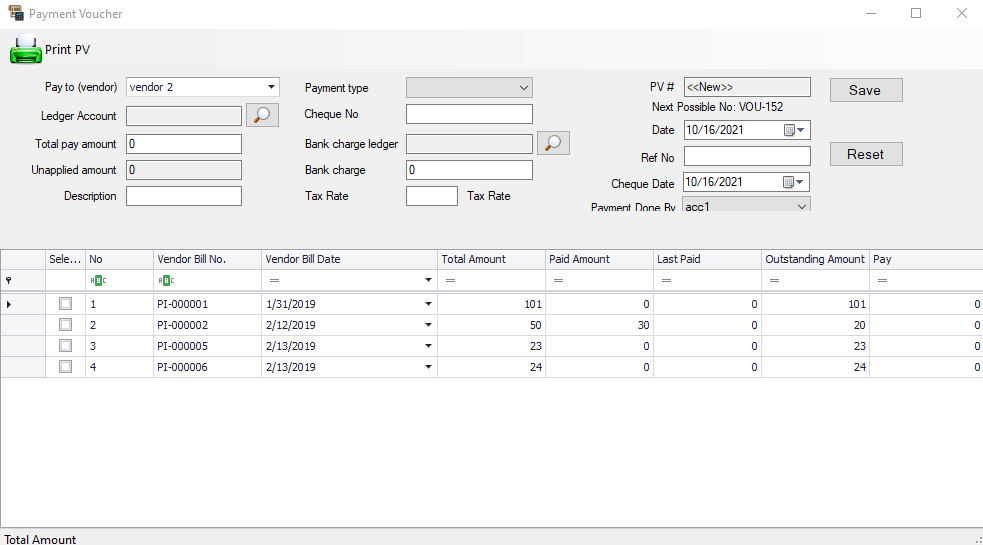Expand the Pay to (vendor) dropdown
983x545 pixels.
pyautogui.click(x=271, y=87)
